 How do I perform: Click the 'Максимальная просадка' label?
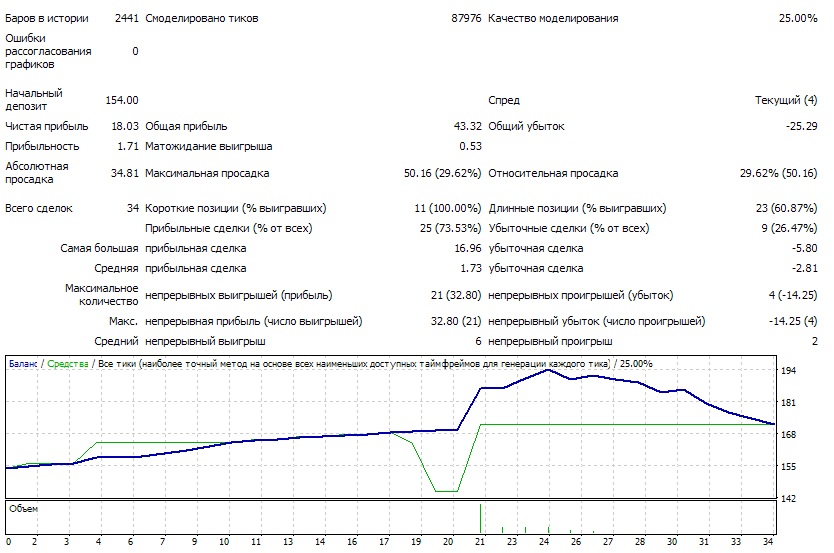coord(207,173)
